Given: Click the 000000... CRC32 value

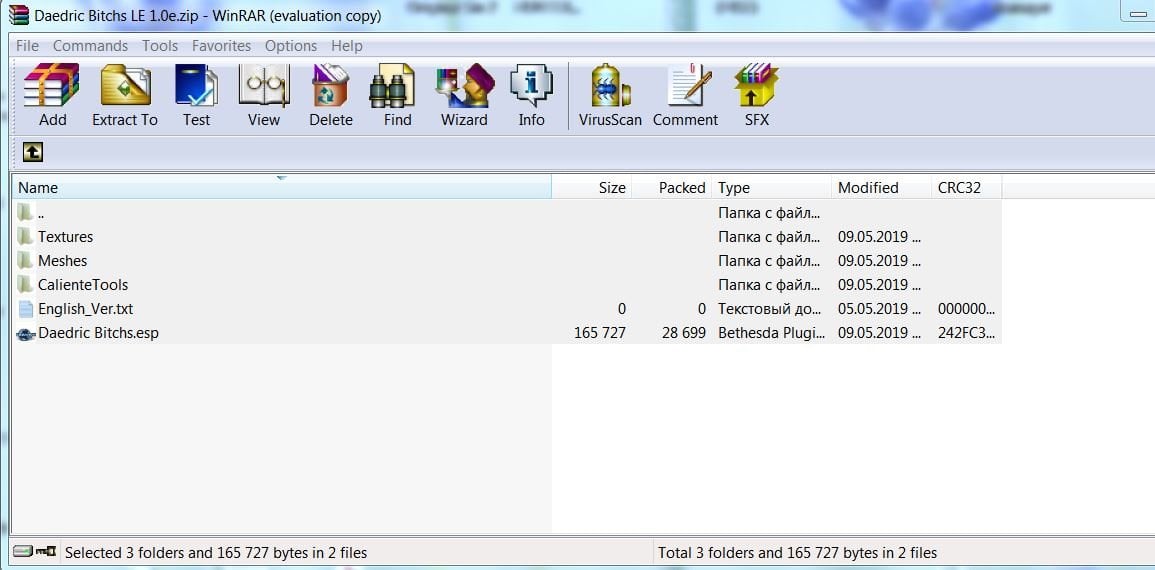Looking at the screenshot, I should point(966,309).
